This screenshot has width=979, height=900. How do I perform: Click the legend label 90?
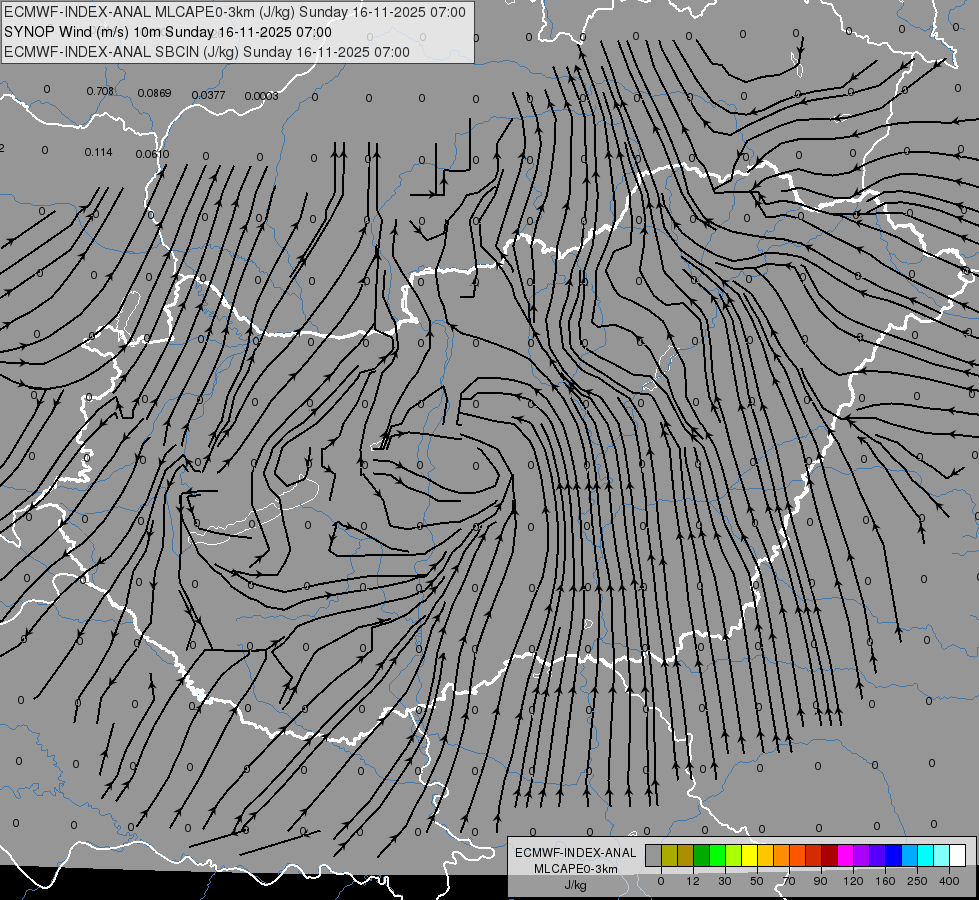(820, 881)
